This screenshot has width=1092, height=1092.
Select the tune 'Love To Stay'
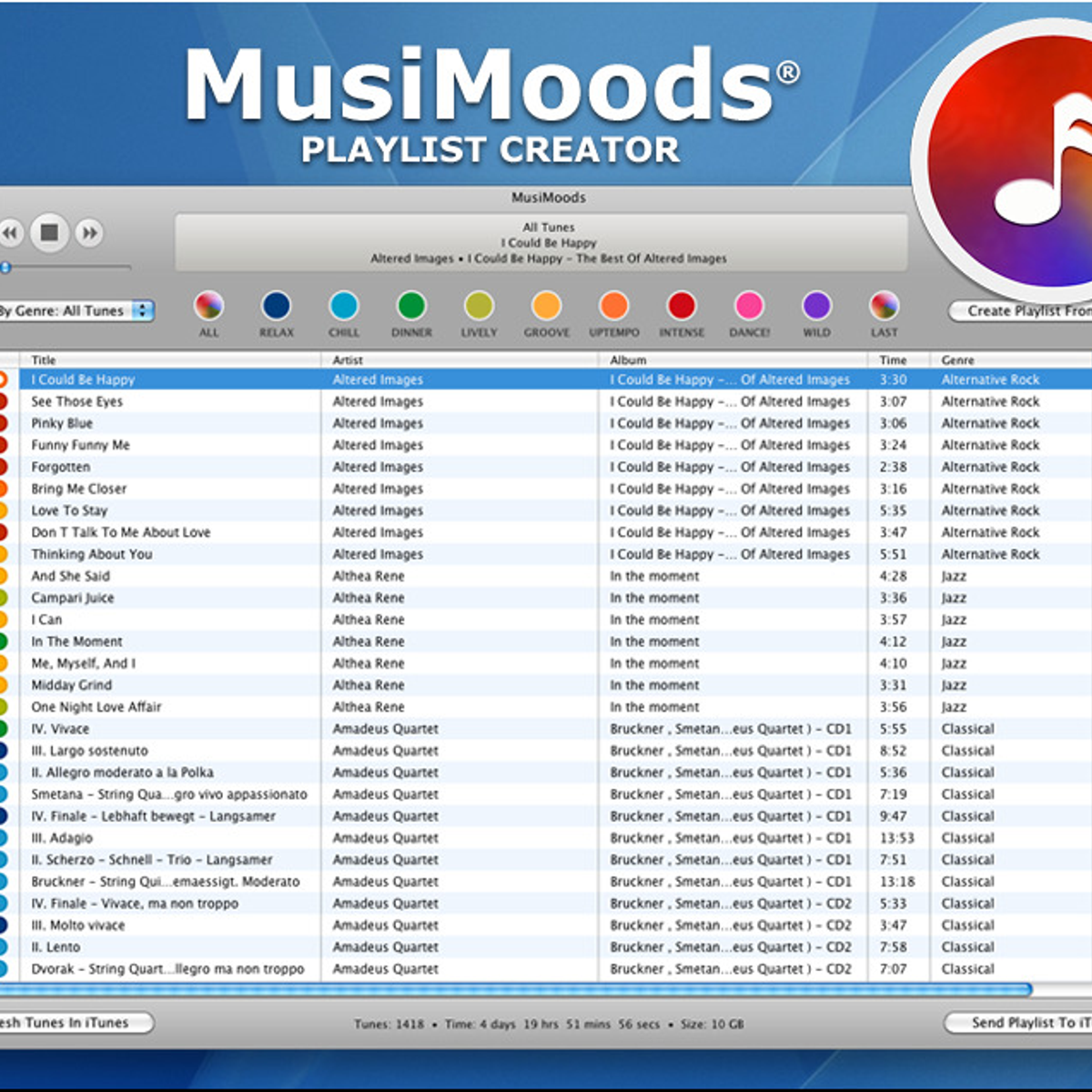coord(546,511)
